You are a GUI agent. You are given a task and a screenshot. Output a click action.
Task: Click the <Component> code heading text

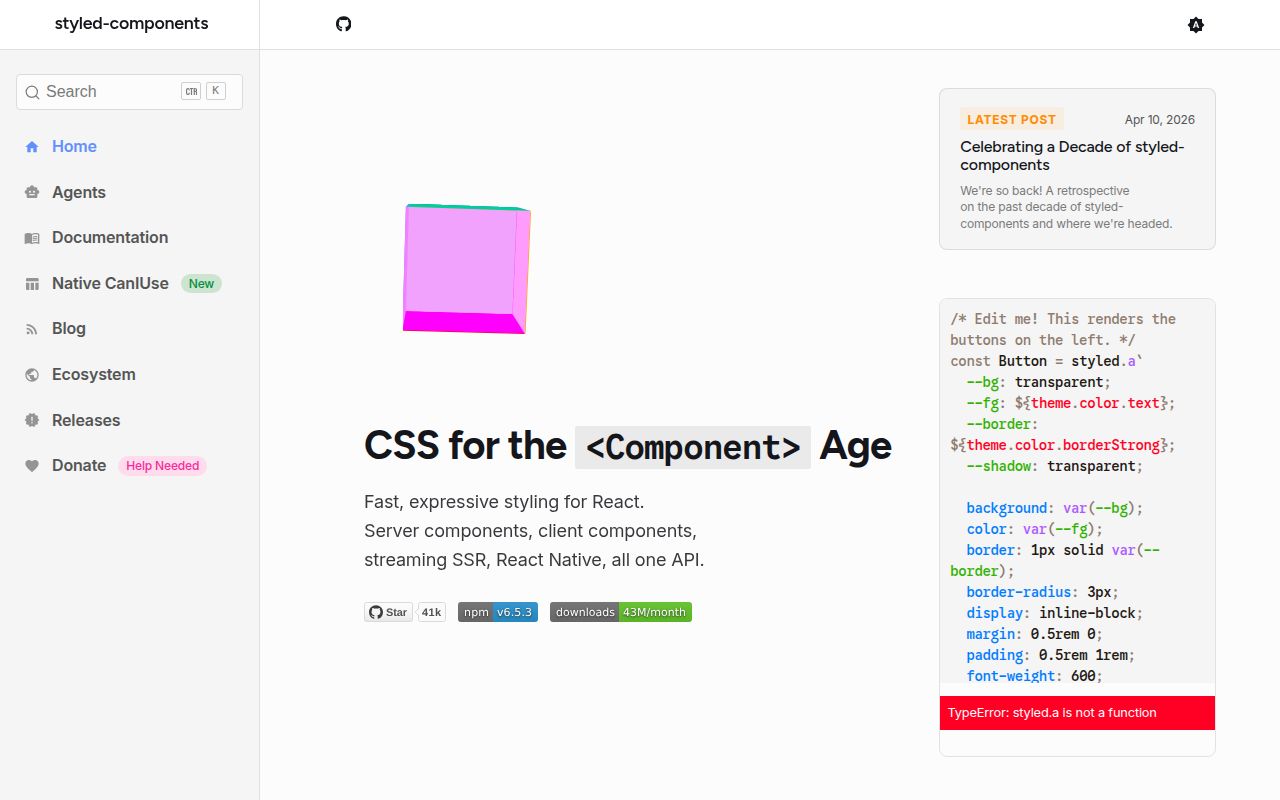click(693, 447)
